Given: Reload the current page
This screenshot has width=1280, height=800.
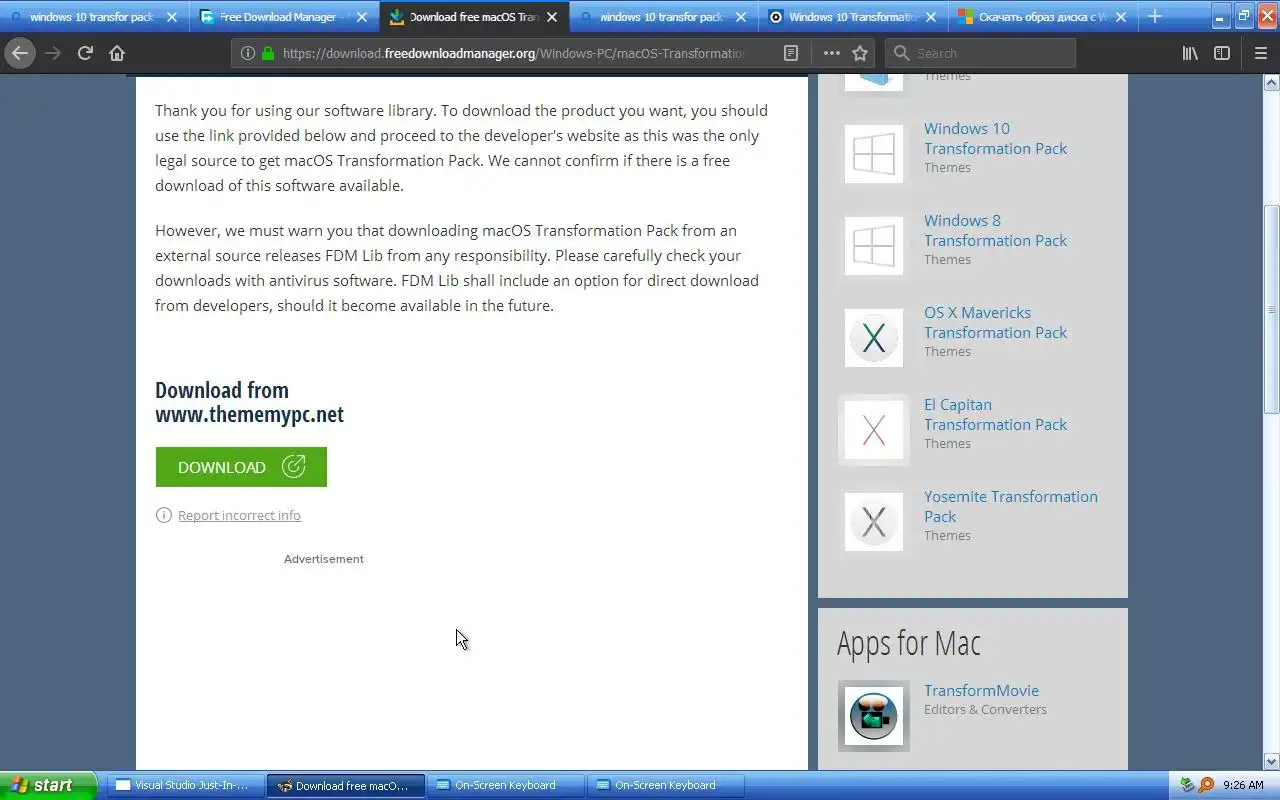Looking at the screenshot, I should click(85, 53).
